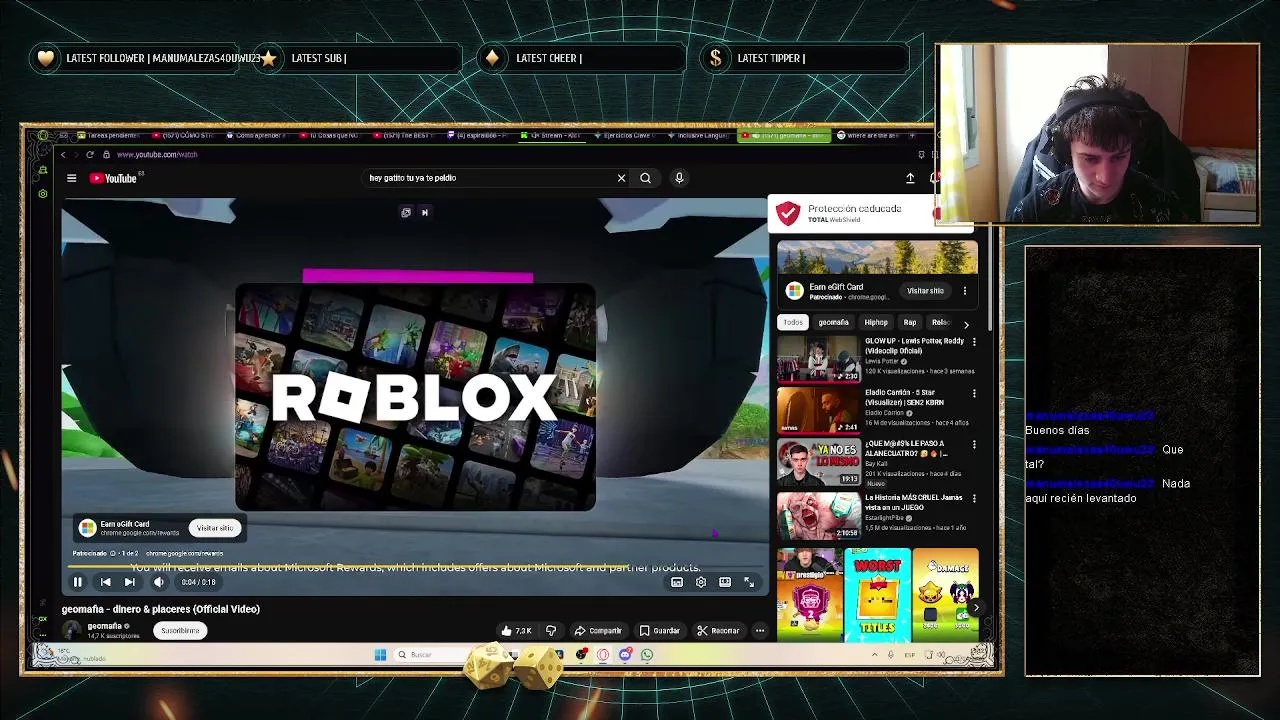Open geomafia channel avatar
Screen dimensions: 1280x720
(71, 630)
